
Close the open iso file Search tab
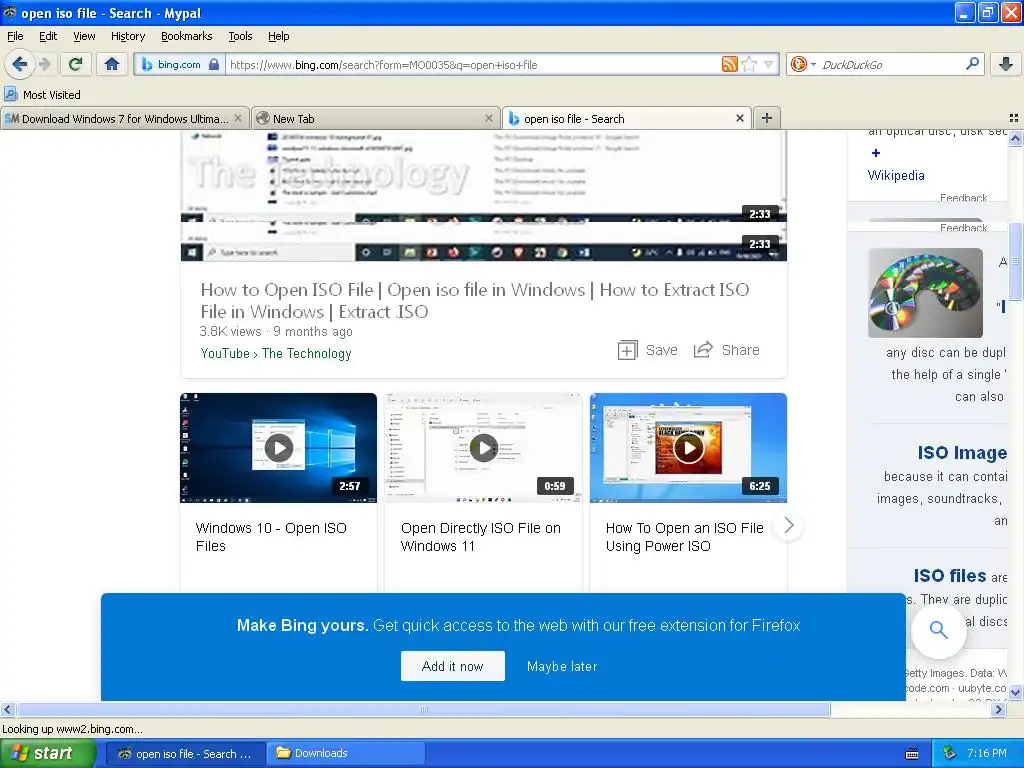click(739, 119)
